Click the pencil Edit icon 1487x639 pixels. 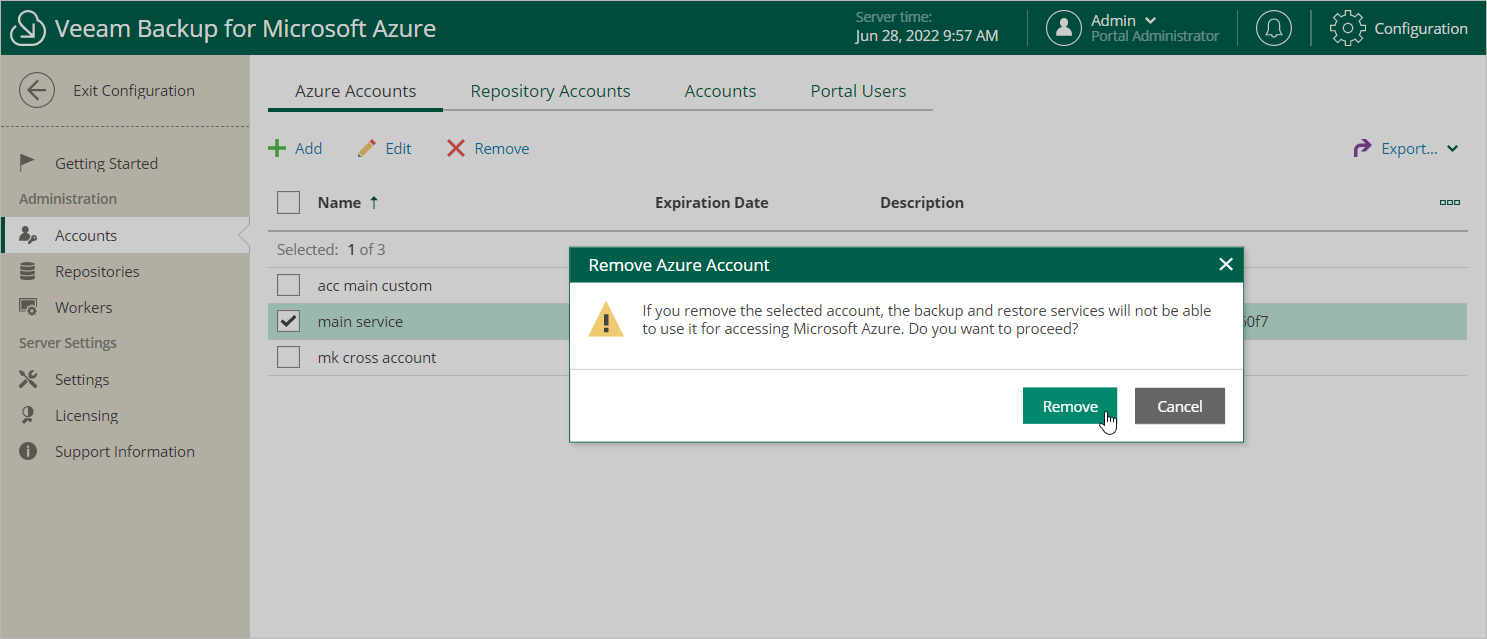pos(367,148)
